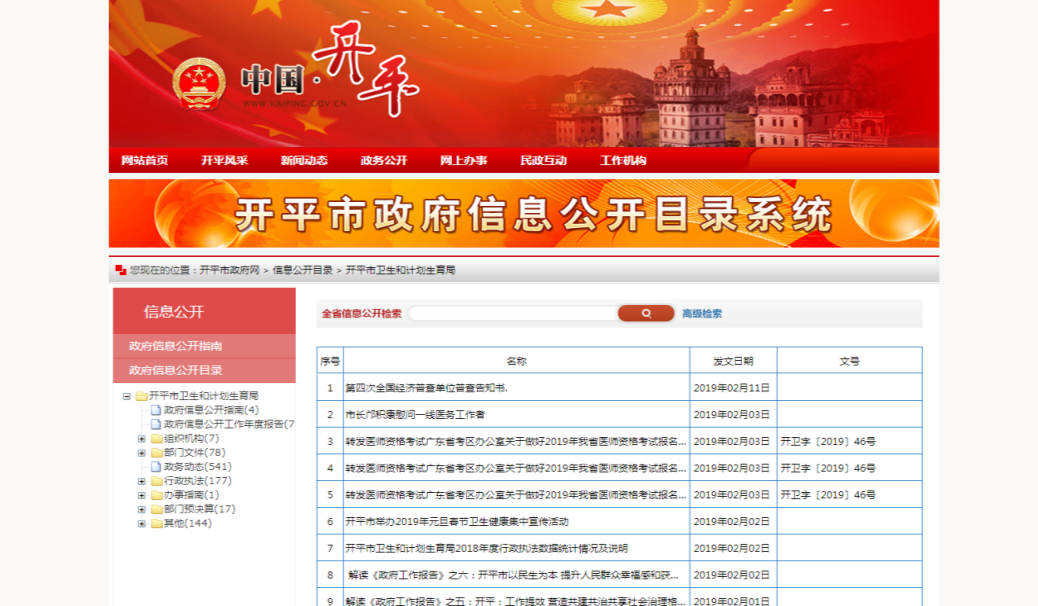Image resolution: width=1038 pixels, height=606 pixels.
Task: Go to 网上办事 in the navigation bar
Action: click(463, 160)
